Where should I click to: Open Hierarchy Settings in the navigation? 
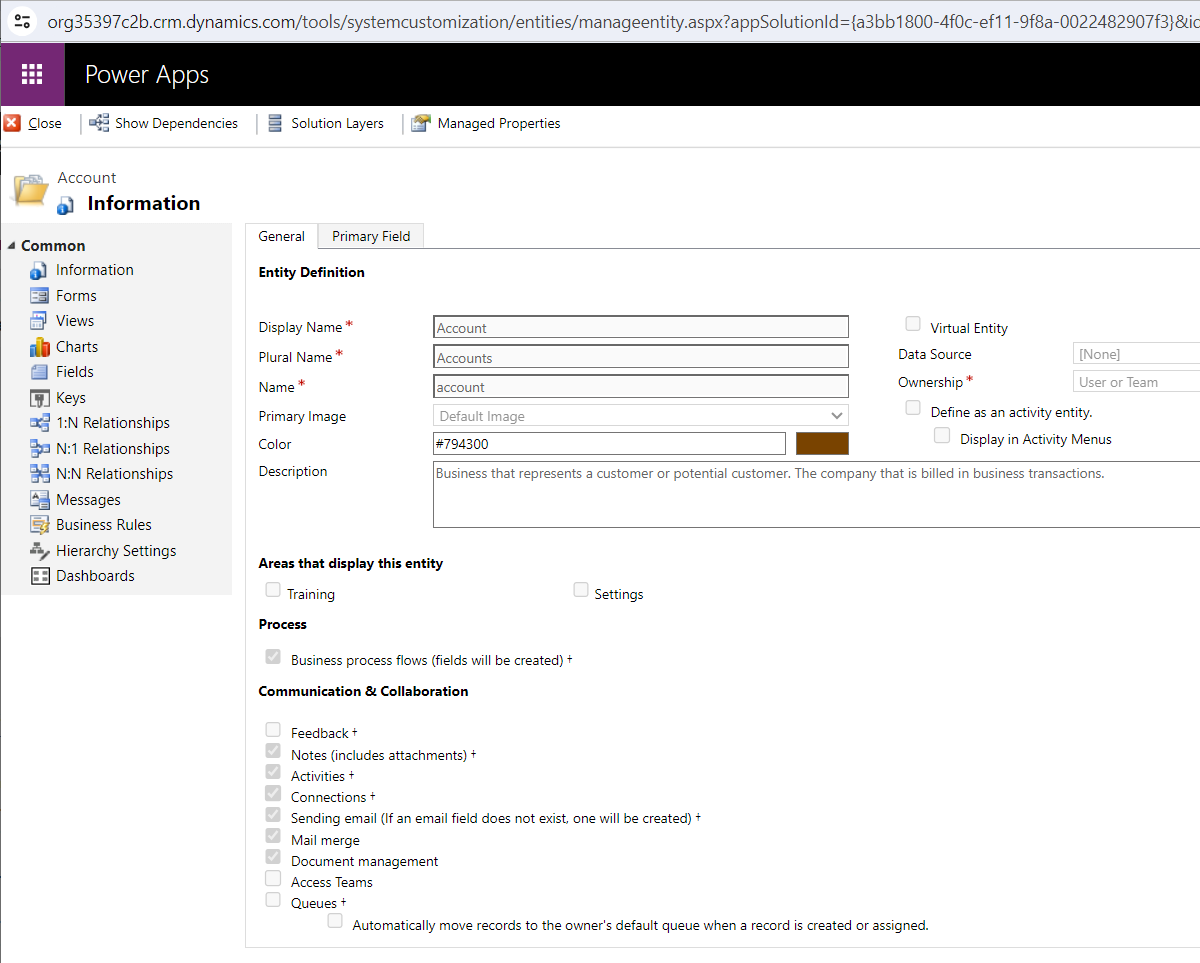[x=116, y=551]
